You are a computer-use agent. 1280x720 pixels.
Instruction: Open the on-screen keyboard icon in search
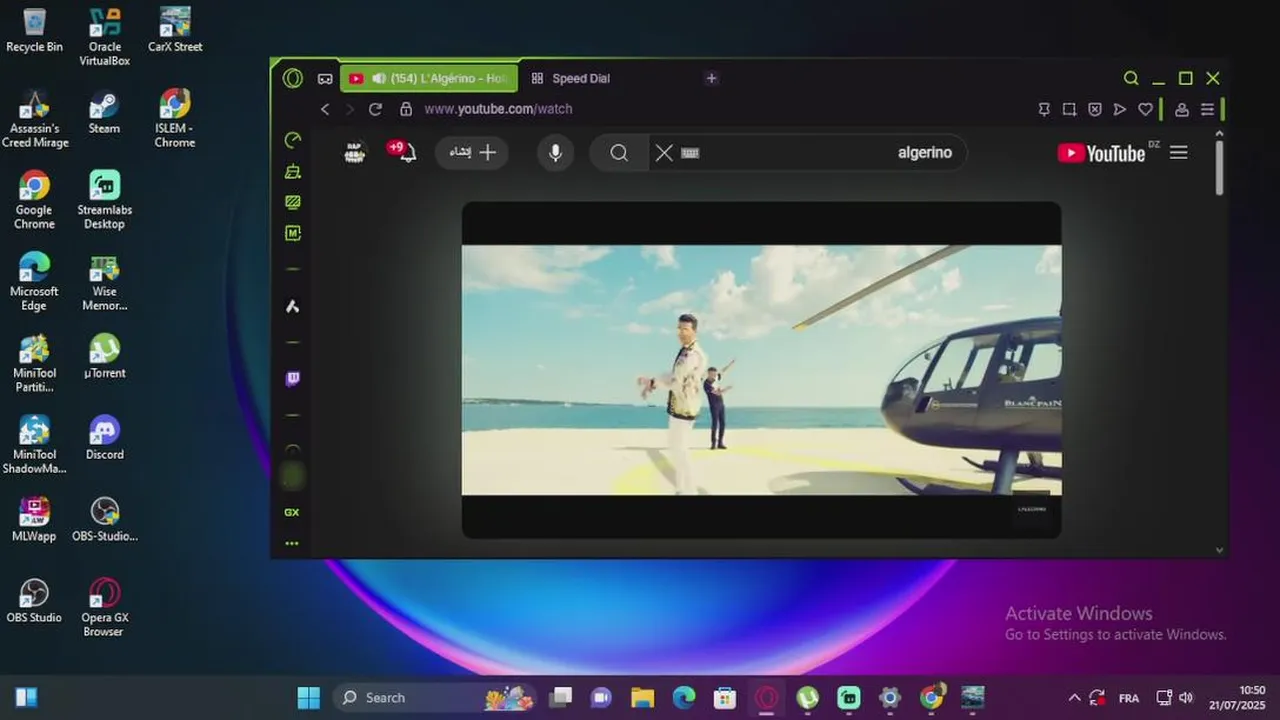point(690,153)
